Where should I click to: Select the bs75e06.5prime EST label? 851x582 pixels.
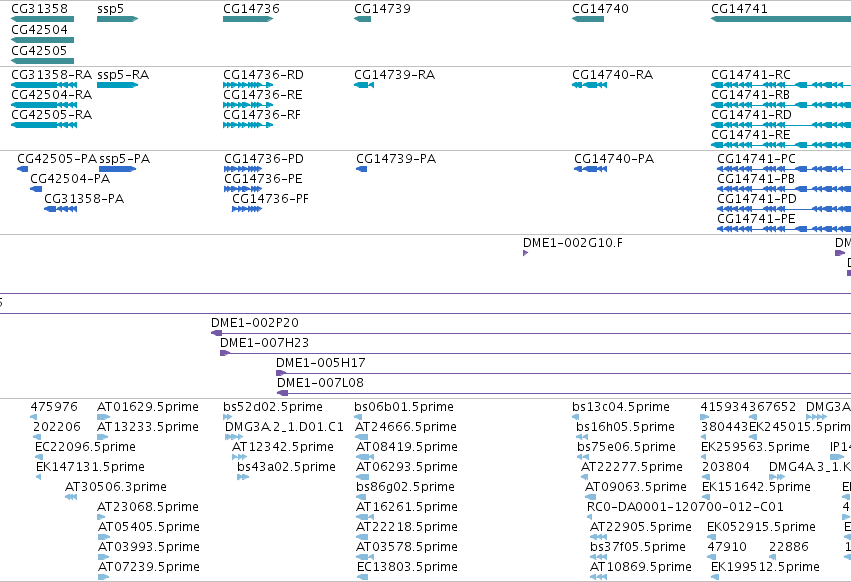click(626, 447)
